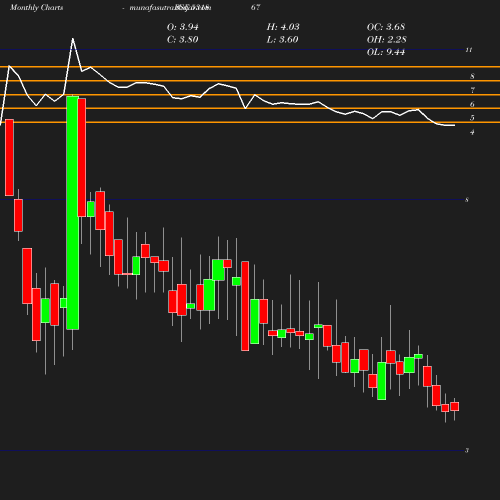The height and width of the screenshot is (500, 500).
Task: Click the "OC: 3.68" reading
Action: point(386,27)
